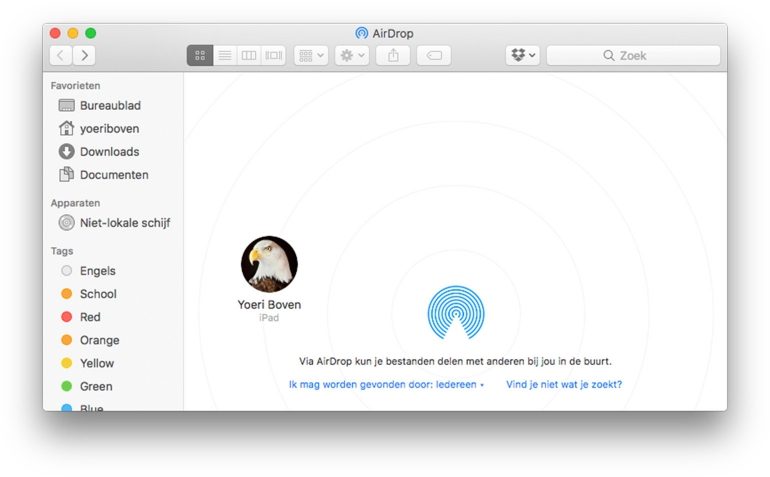Screen dimensions: 770x477
Task: Open Documenten in the sidebar
Action: (x=113, y=175)
